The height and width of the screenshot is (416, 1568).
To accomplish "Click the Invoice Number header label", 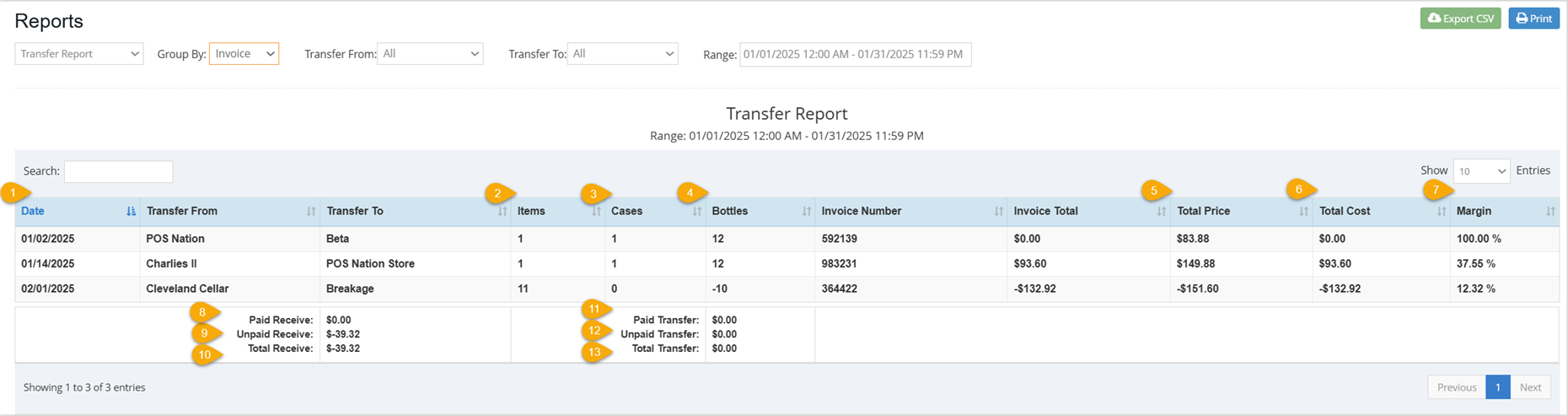I will click(862, 212).
